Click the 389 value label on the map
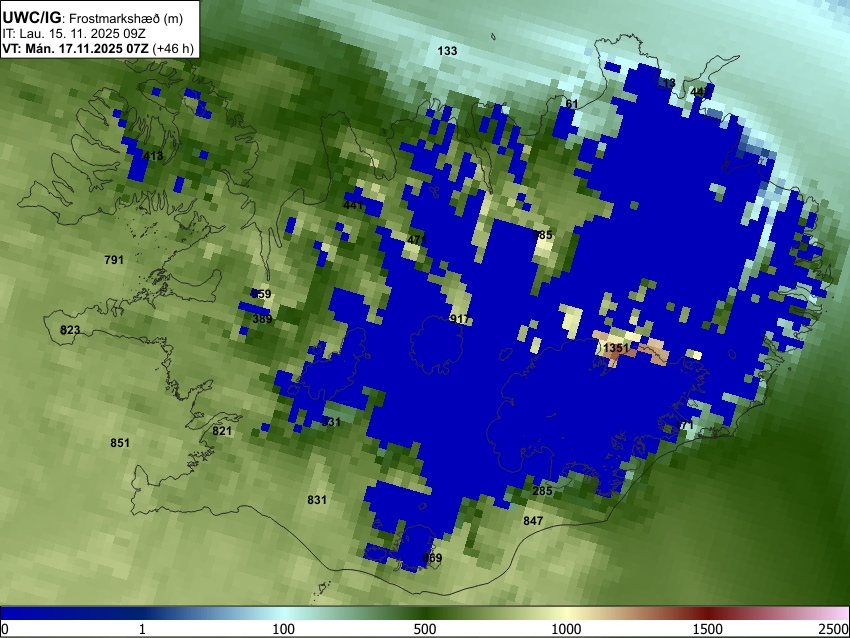This screenshot has width=850, height=638. [262, 319]
